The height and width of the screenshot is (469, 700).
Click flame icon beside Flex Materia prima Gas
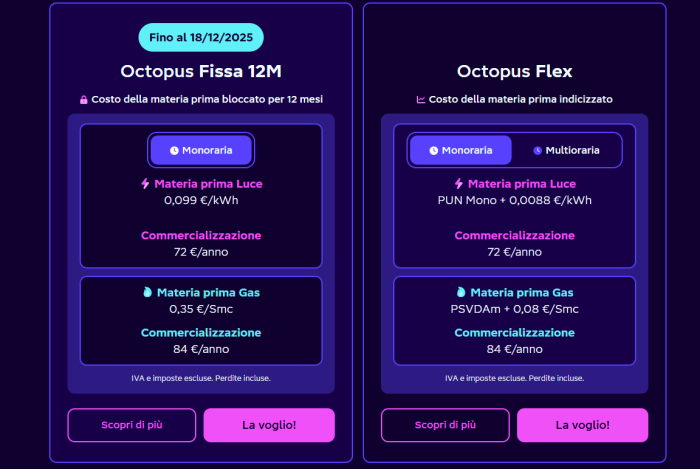point(461,293)
